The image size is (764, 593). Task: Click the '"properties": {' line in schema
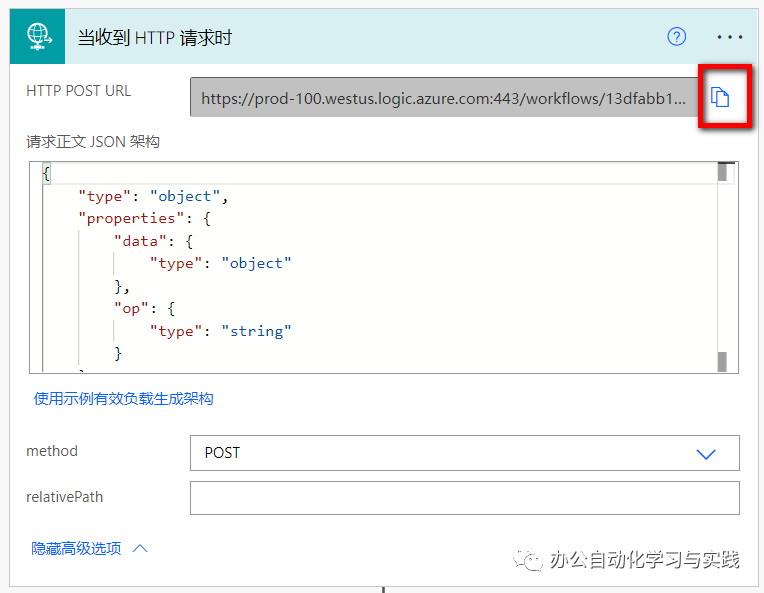[x=145, y=218]
